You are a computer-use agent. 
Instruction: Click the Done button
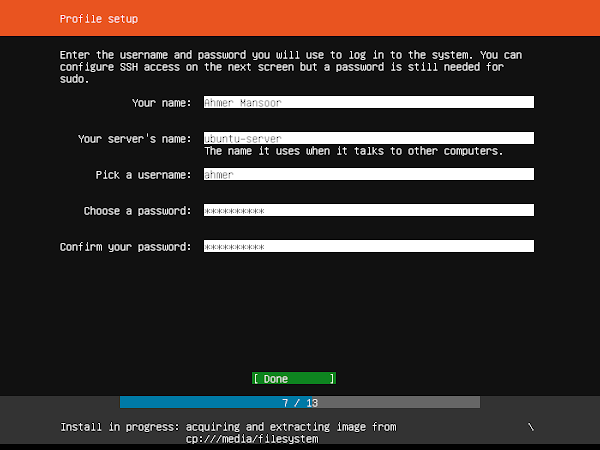click(x=294, y=378)
